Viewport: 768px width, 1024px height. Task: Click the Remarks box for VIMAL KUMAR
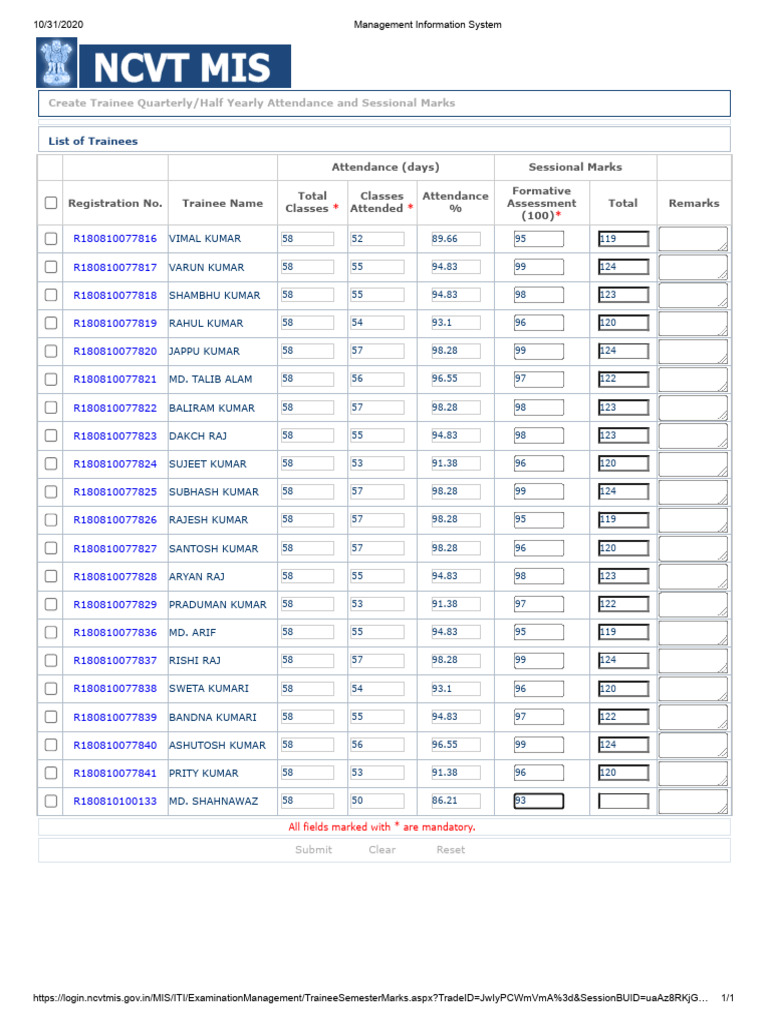pos(693,239)
